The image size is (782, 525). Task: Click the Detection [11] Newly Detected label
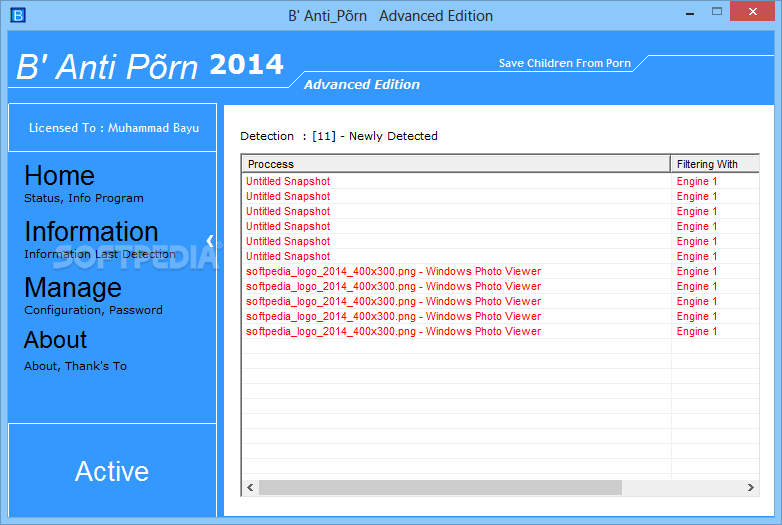[x=339, y=136]
